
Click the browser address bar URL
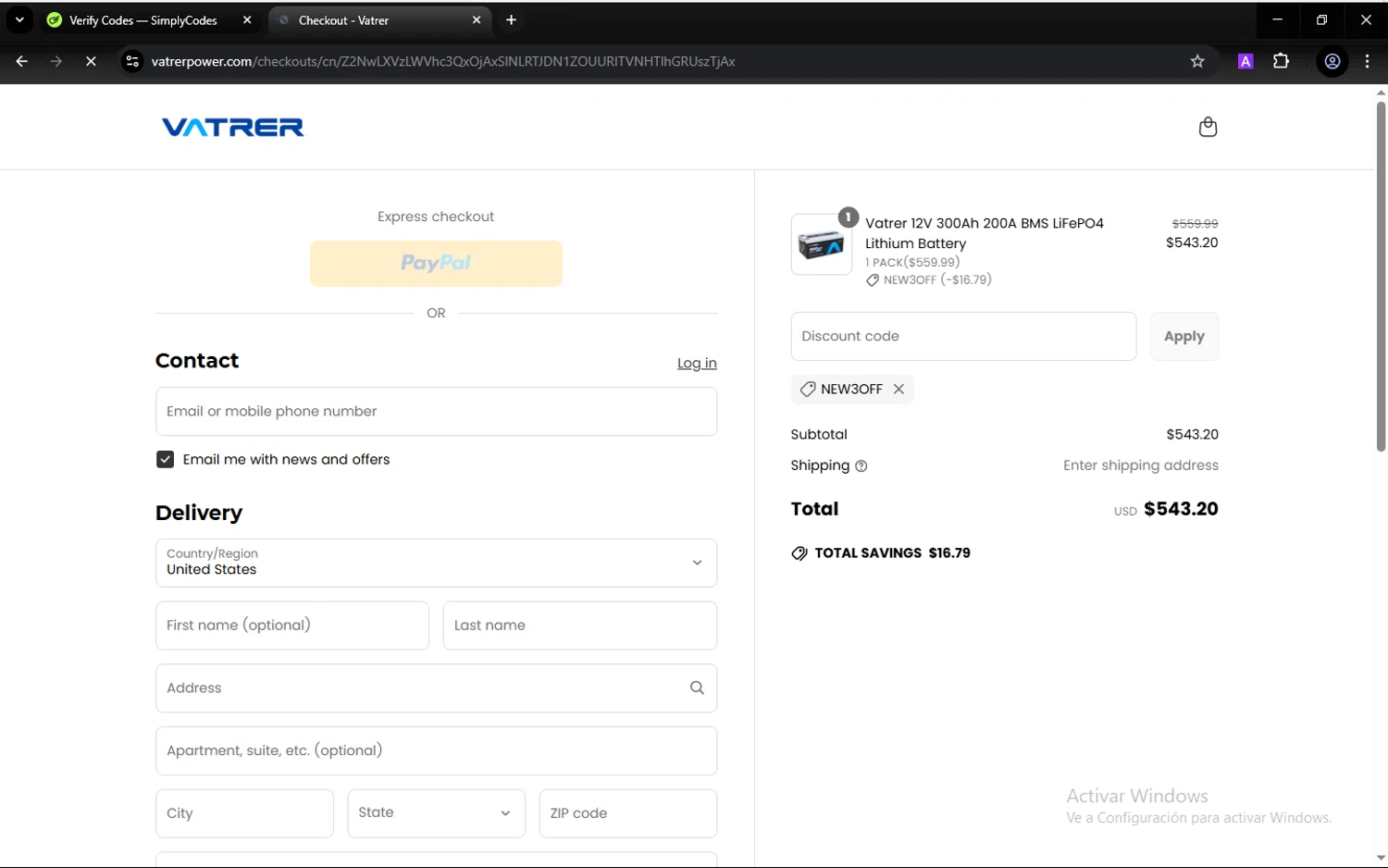pos(443,61)
